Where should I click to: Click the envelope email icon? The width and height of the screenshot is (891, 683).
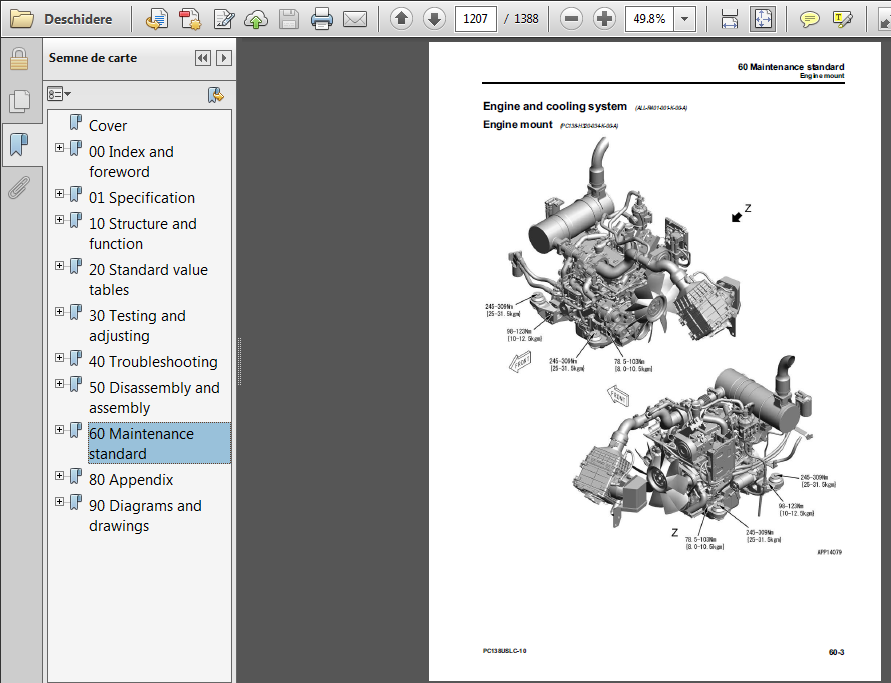354,18
